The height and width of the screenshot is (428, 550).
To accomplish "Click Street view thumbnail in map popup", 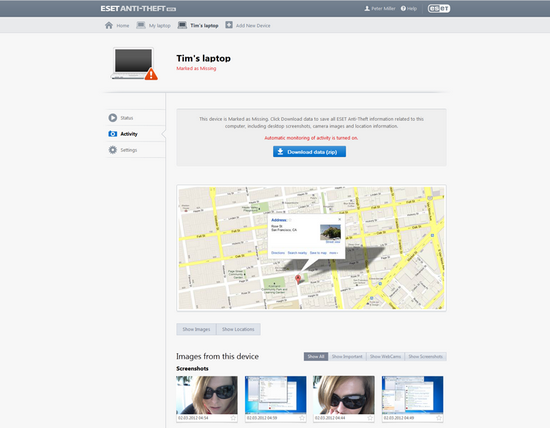I will [x=330, y=232].
